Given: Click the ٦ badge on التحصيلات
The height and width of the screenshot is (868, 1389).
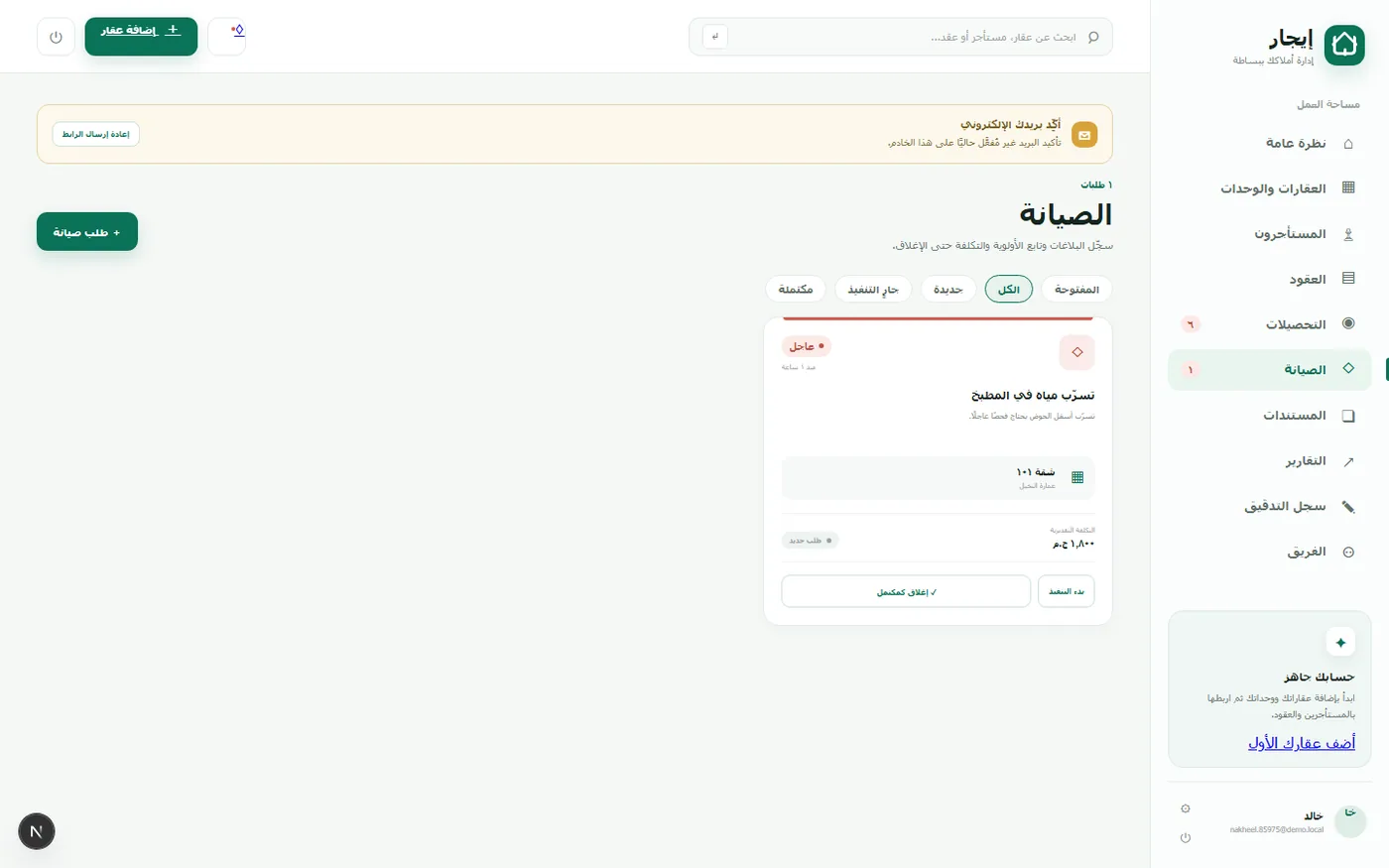Looking at the screenshot, I should click(x=1191, y=324).
